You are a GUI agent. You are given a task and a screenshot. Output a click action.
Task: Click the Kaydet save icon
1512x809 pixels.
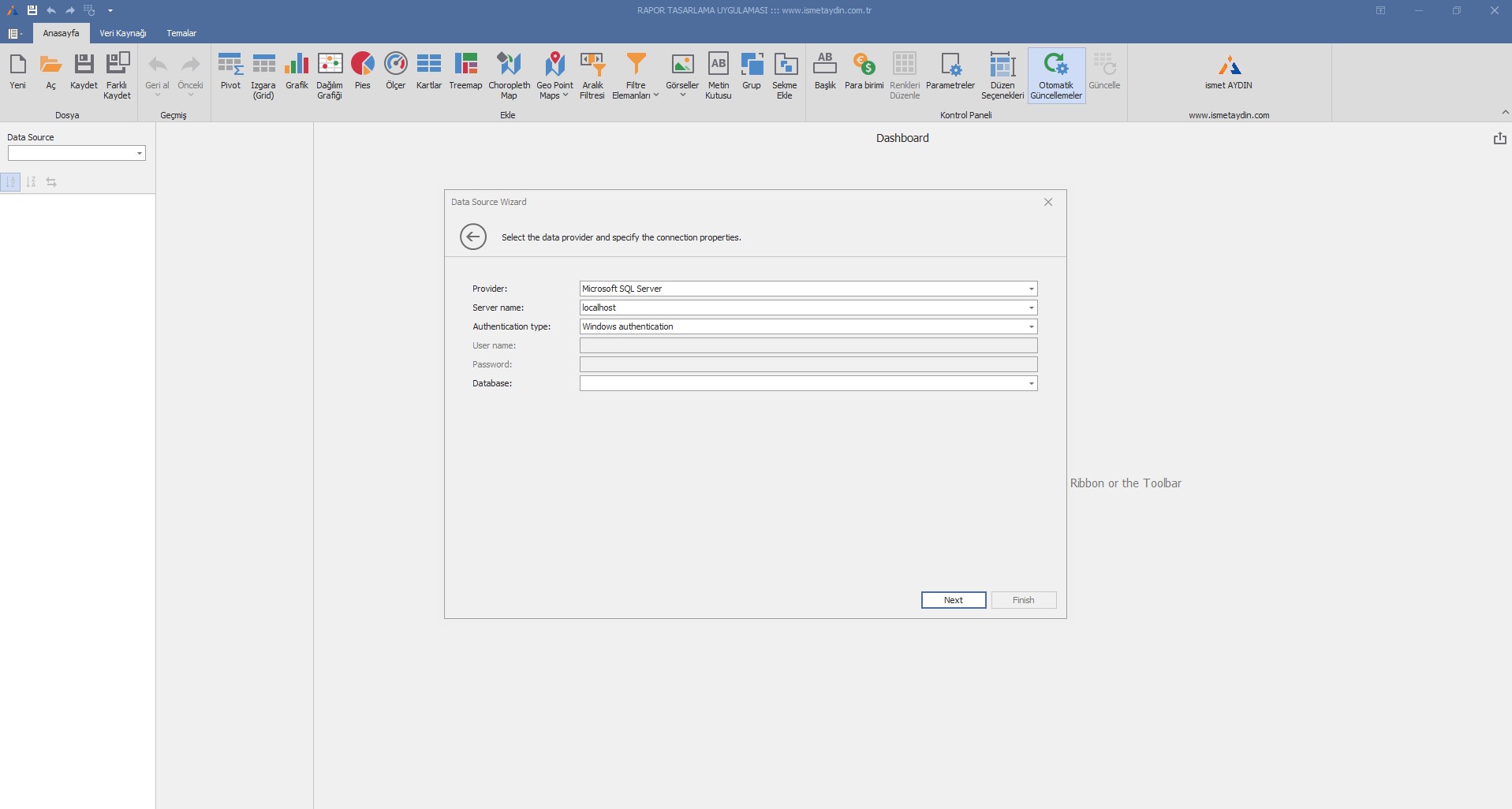pyautogui.click(x=84, y=72)
